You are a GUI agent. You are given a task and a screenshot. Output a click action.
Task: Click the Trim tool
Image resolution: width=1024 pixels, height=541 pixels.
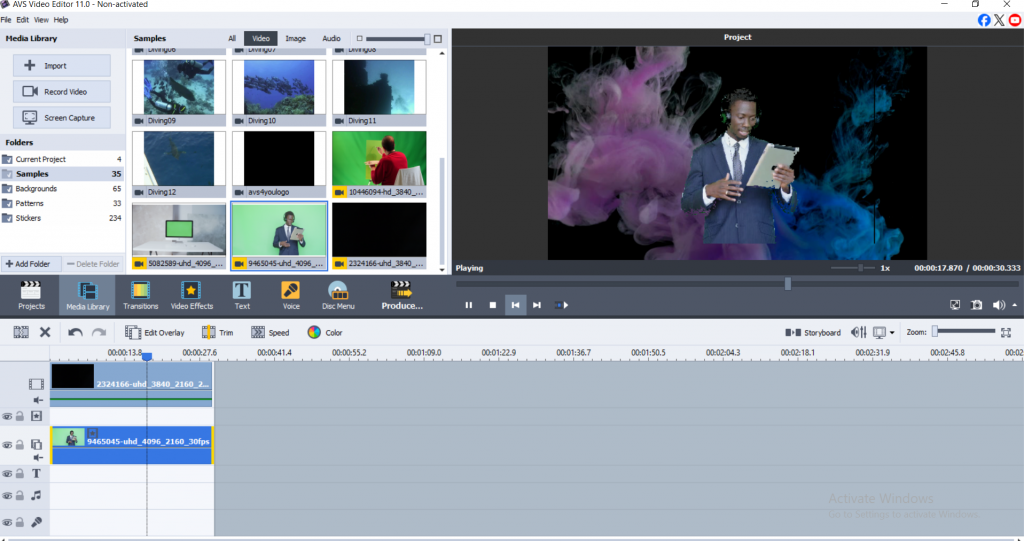click(217, 333)
